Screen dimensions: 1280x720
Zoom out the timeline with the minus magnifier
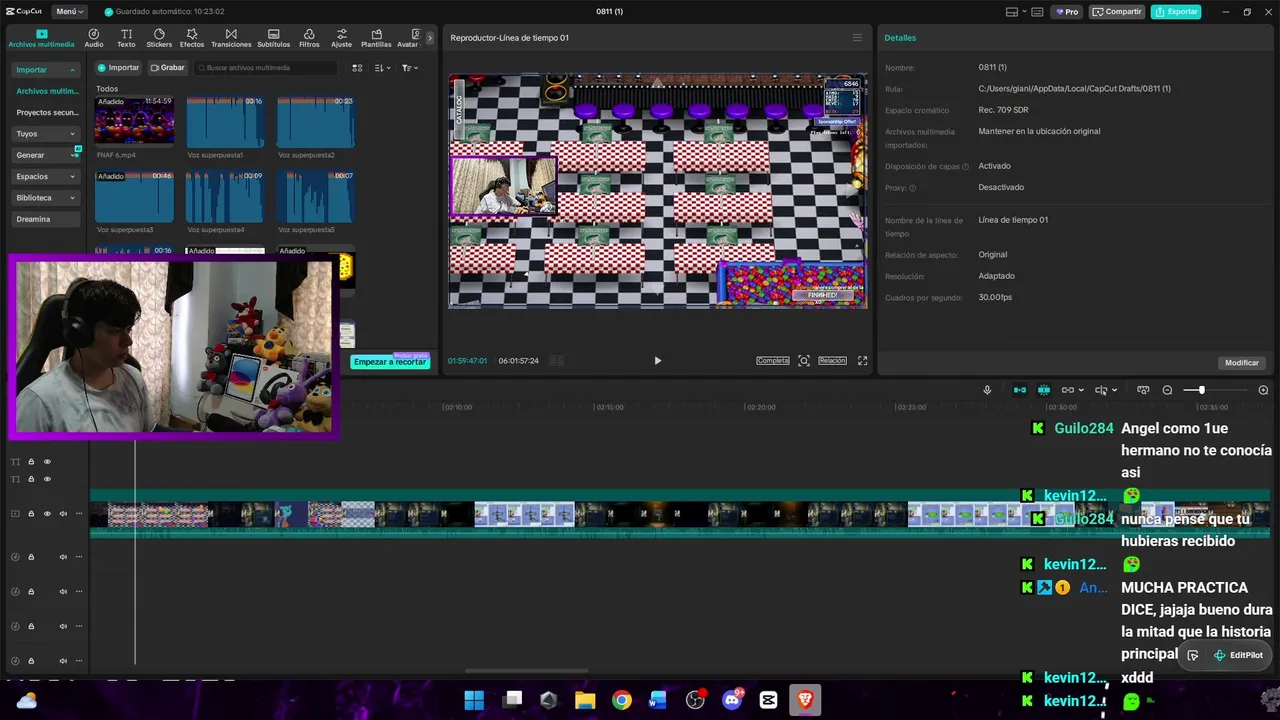[1167, 390]
